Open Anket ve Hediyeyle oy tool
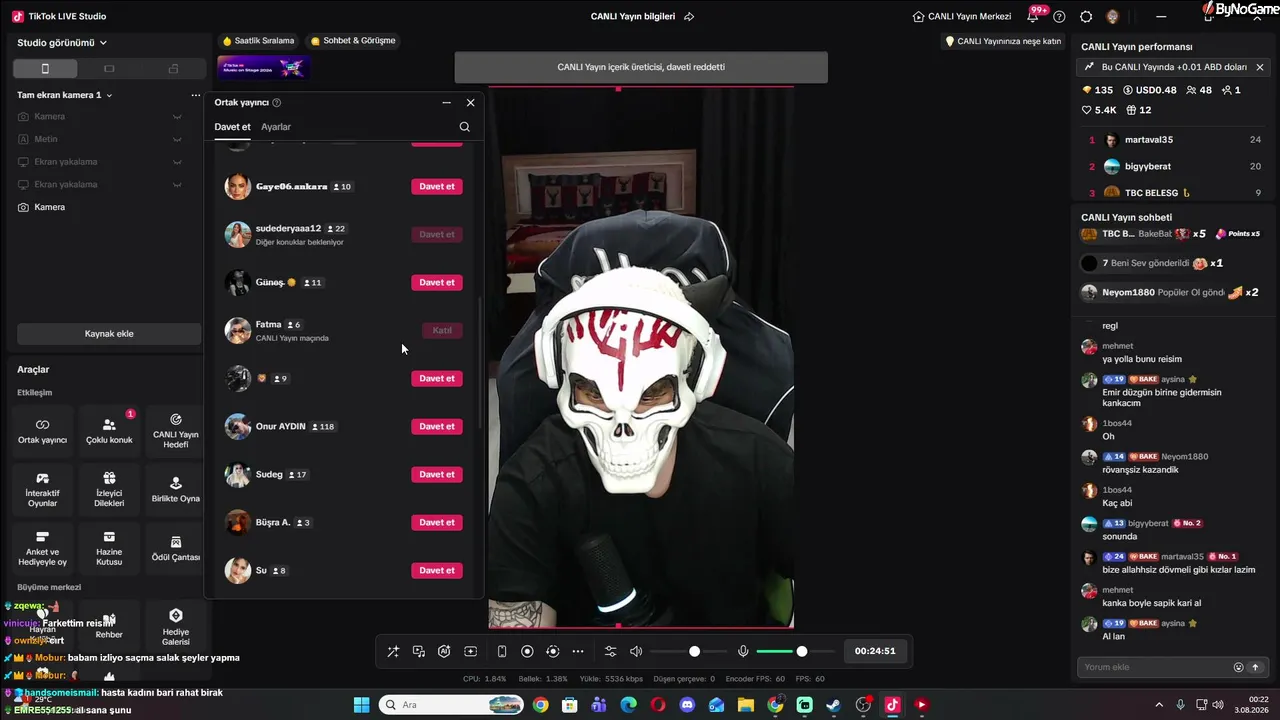This screenshot has width=1280, height=720. click(43, 549)
